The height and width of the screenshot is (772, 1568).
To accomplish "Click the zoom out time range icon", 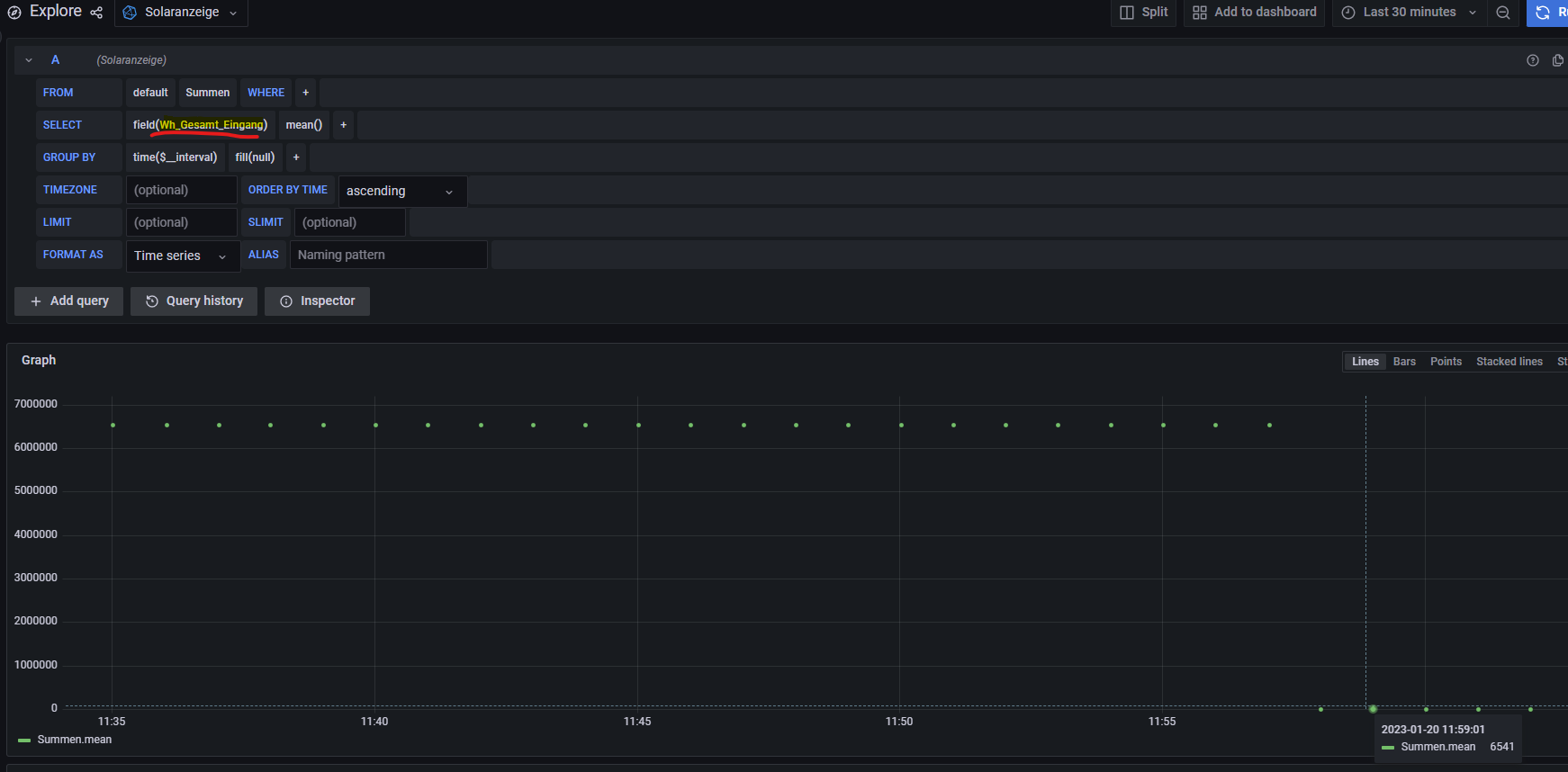I will 1503,13.
